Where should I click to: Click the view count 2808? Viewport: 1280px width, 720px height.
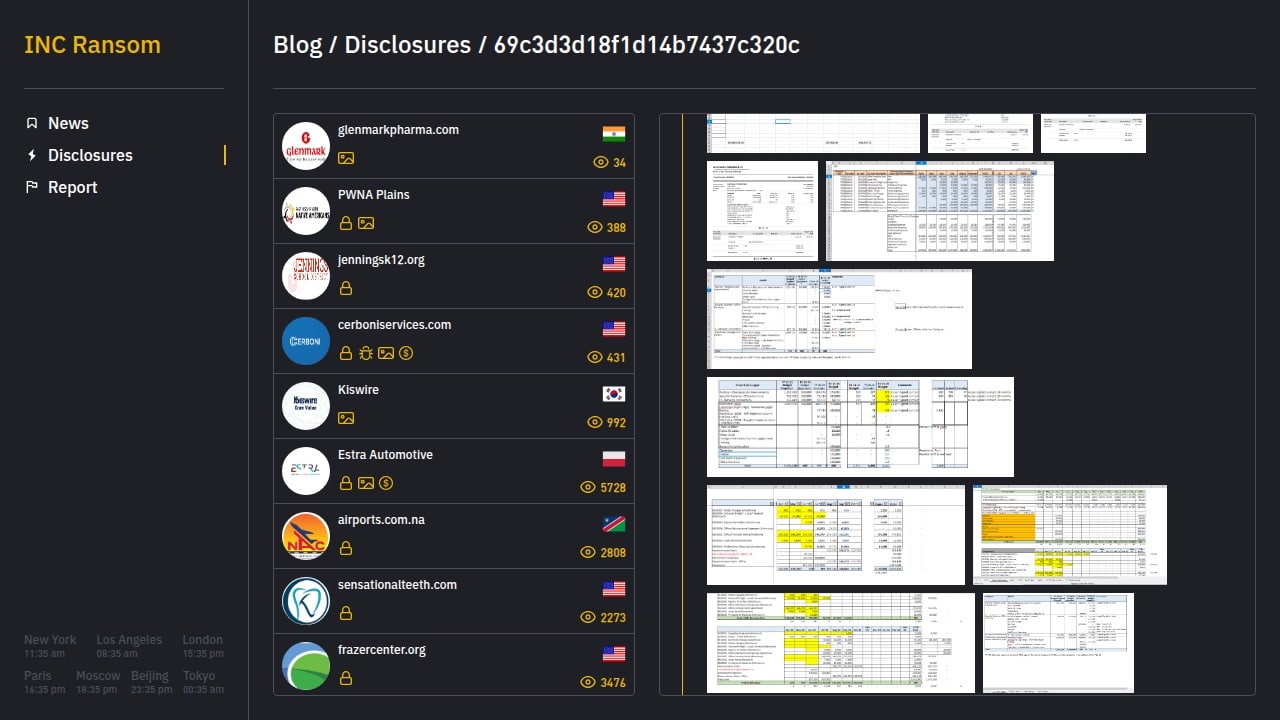613,553
